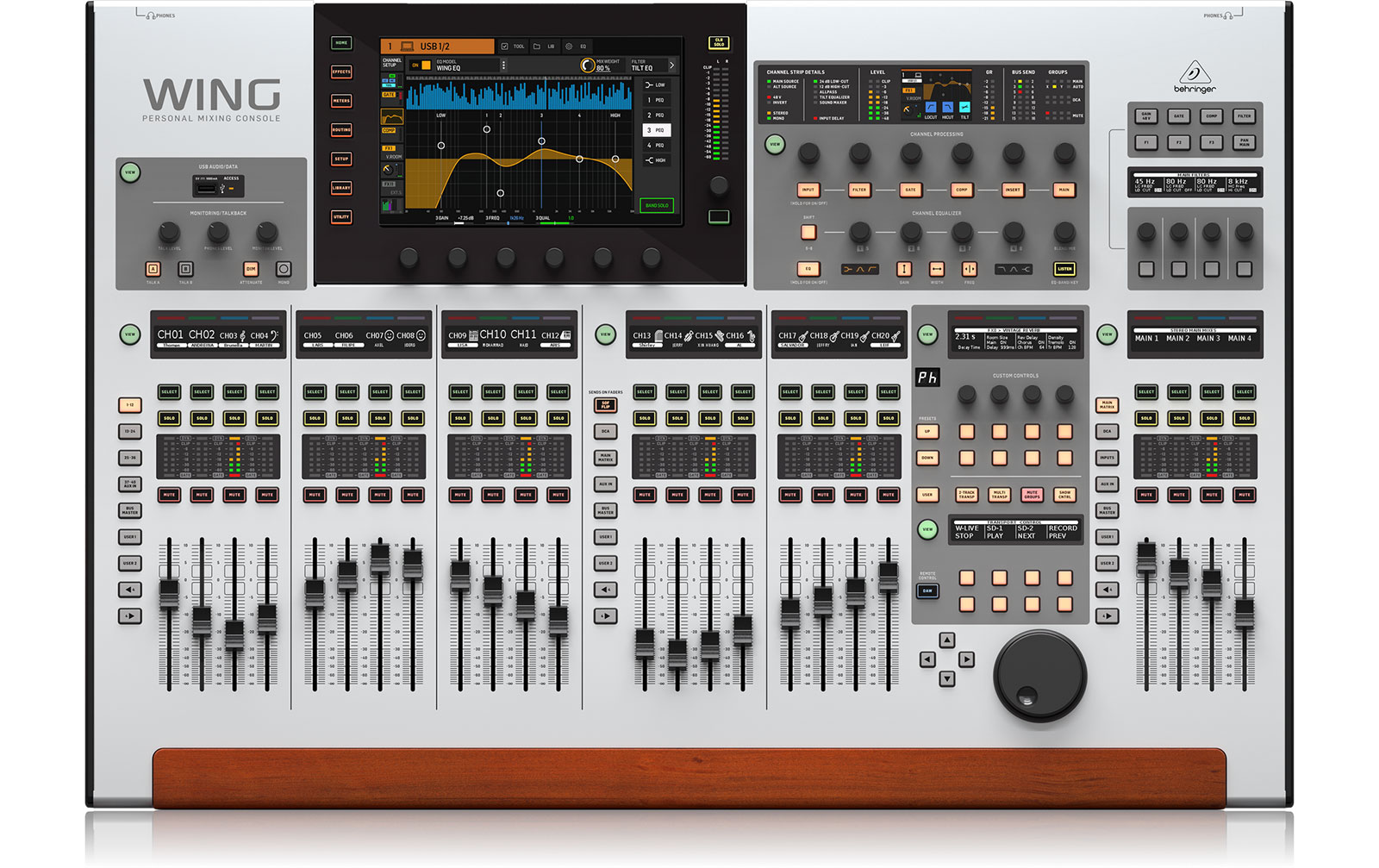Switch to fader layer 13-24

tap(130, 431)
